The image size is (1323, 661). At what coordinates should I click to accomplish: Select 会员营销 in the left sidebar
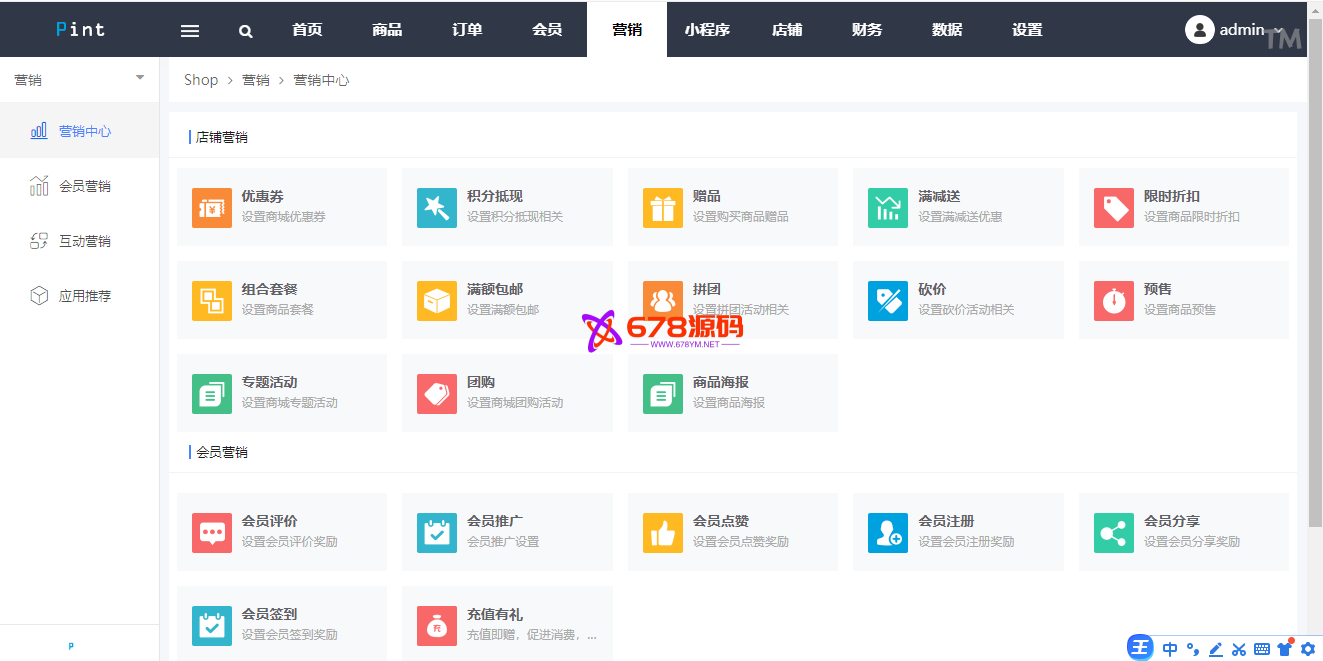(x=84, y=186)
